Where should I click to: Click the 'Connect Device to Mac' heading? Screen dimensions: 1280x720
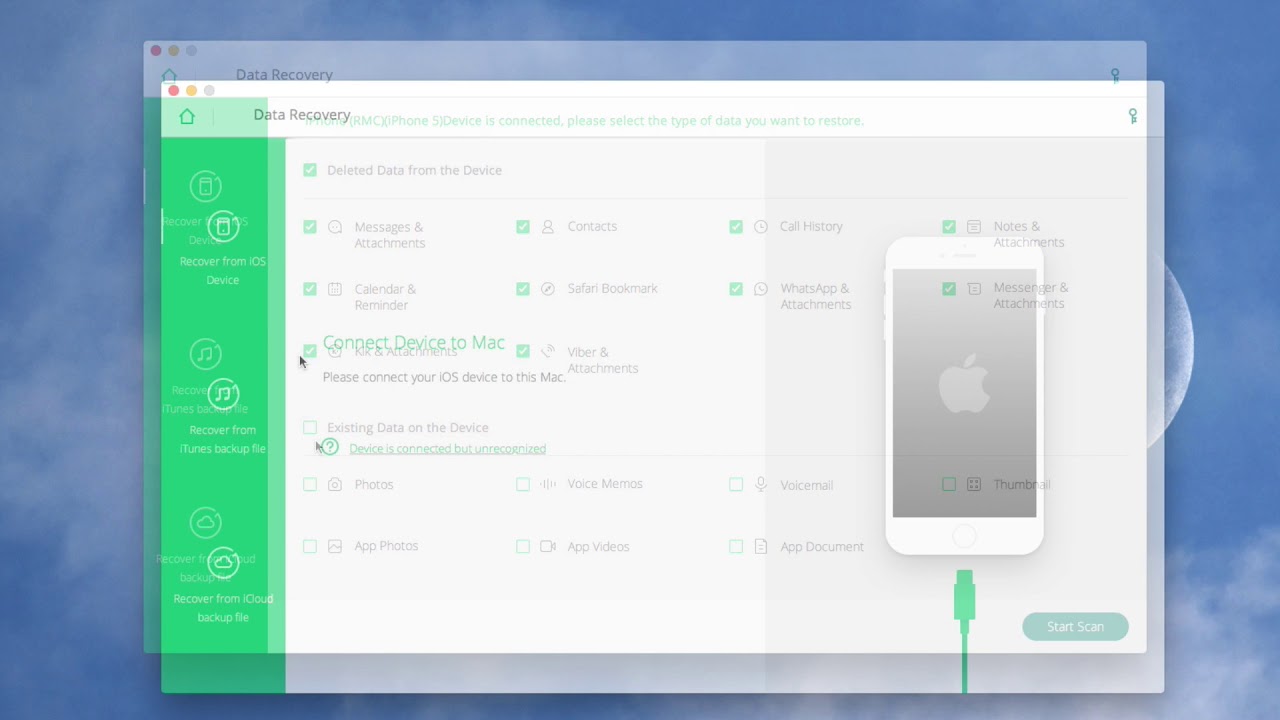pyautogui.click(x=414, y=343)
